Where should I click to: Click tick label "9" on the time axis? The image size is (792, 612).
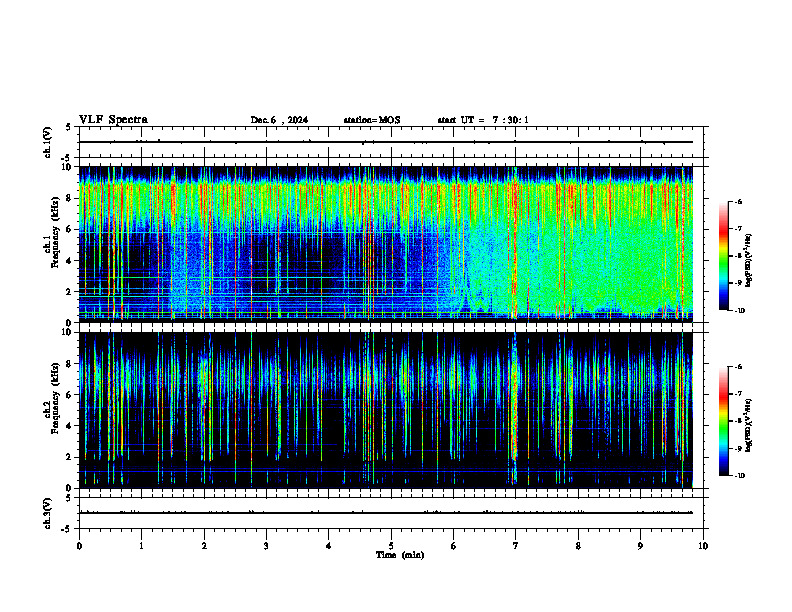pos(640,546)
